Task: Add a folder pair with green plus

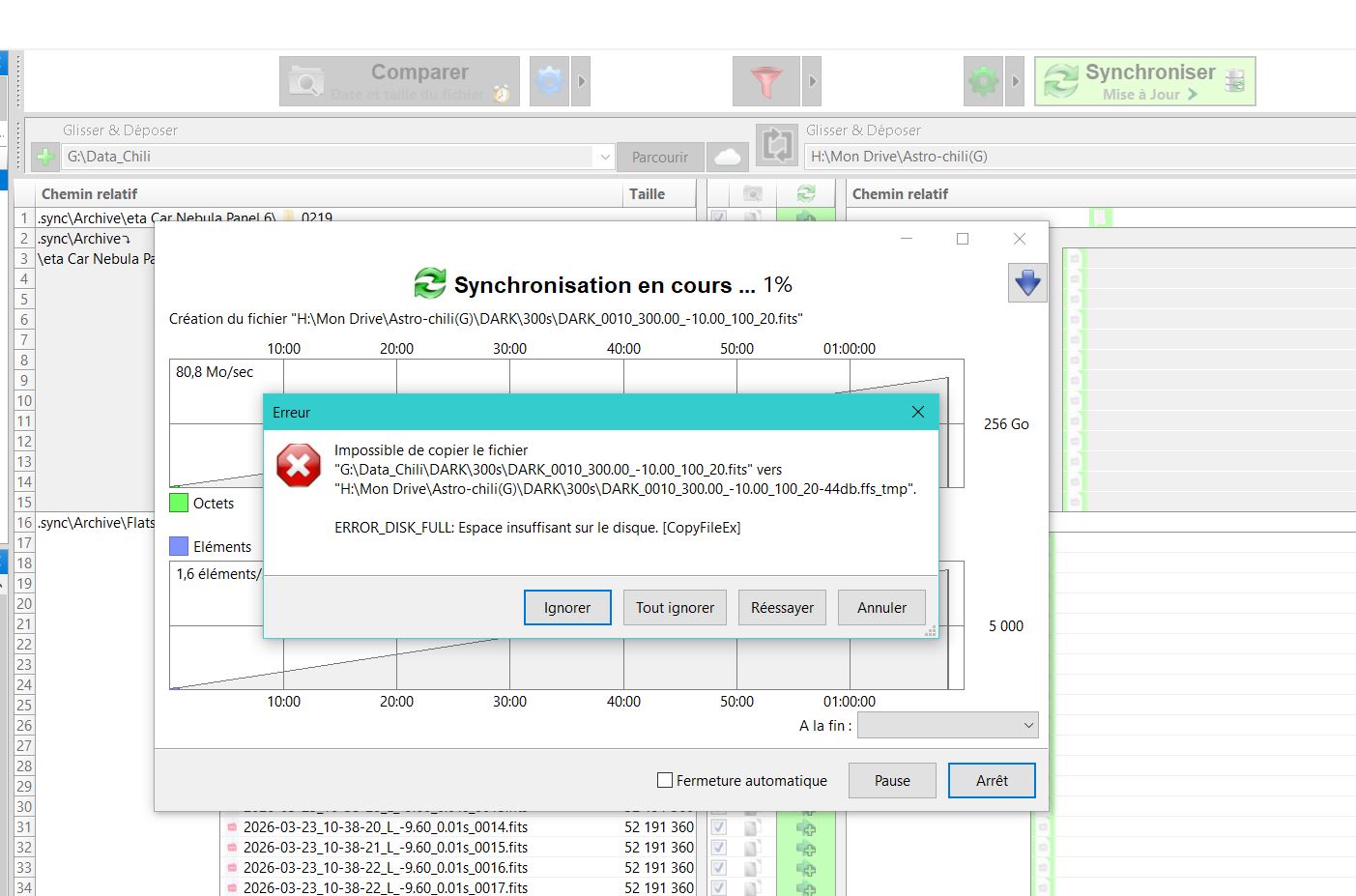Action: point(44,157)
